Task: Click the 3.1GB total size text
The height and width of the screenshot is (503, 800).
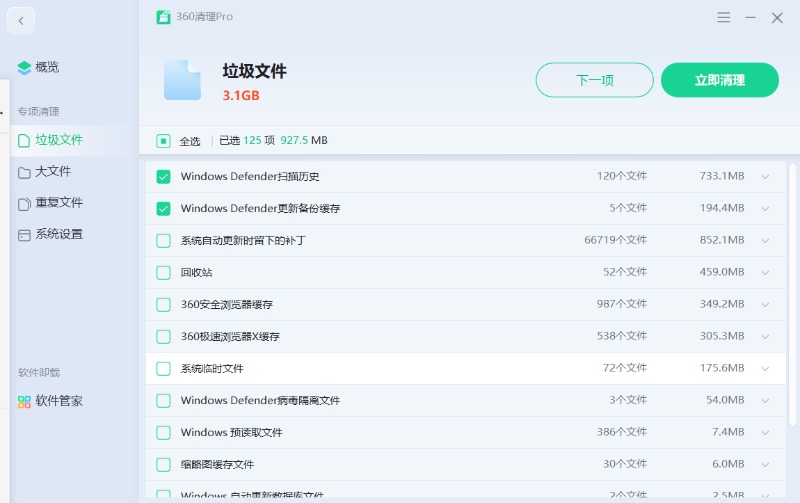Action: click(x=241, y=96)
